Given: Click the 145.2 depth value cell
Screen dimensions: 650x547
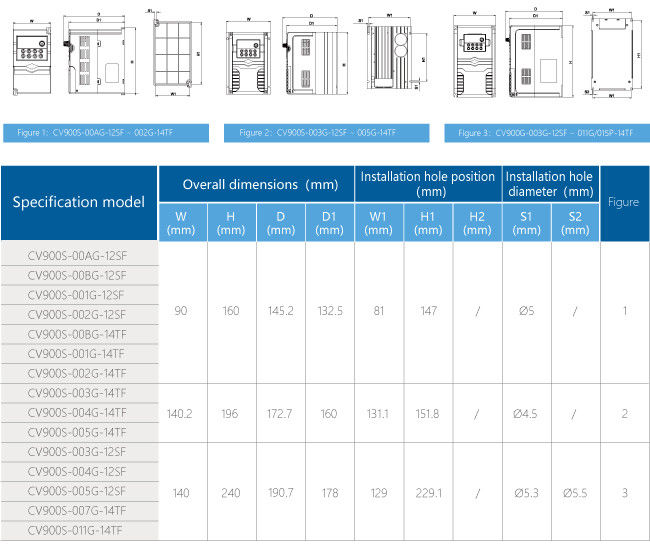Looking at the screenshot, I should coord(281,311).
